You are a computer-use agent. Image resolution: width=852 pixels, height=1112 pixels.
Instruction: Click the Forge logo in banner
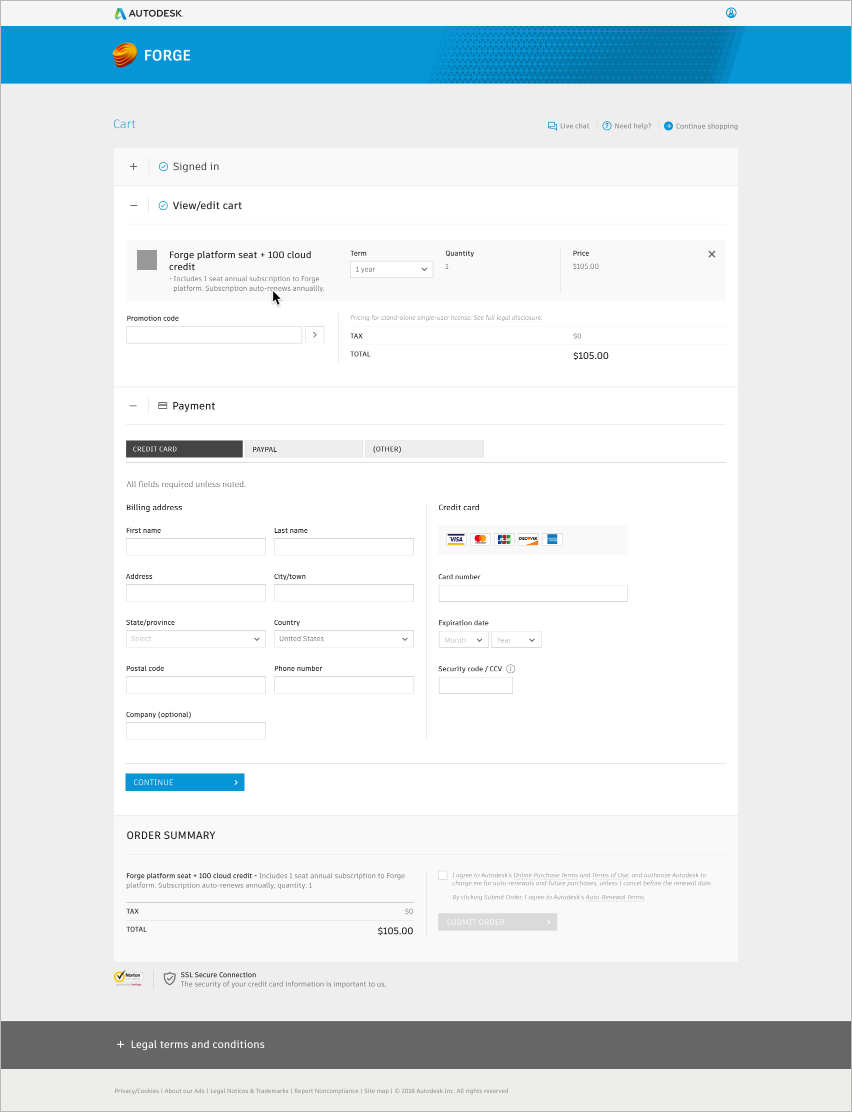coord(152,55)
